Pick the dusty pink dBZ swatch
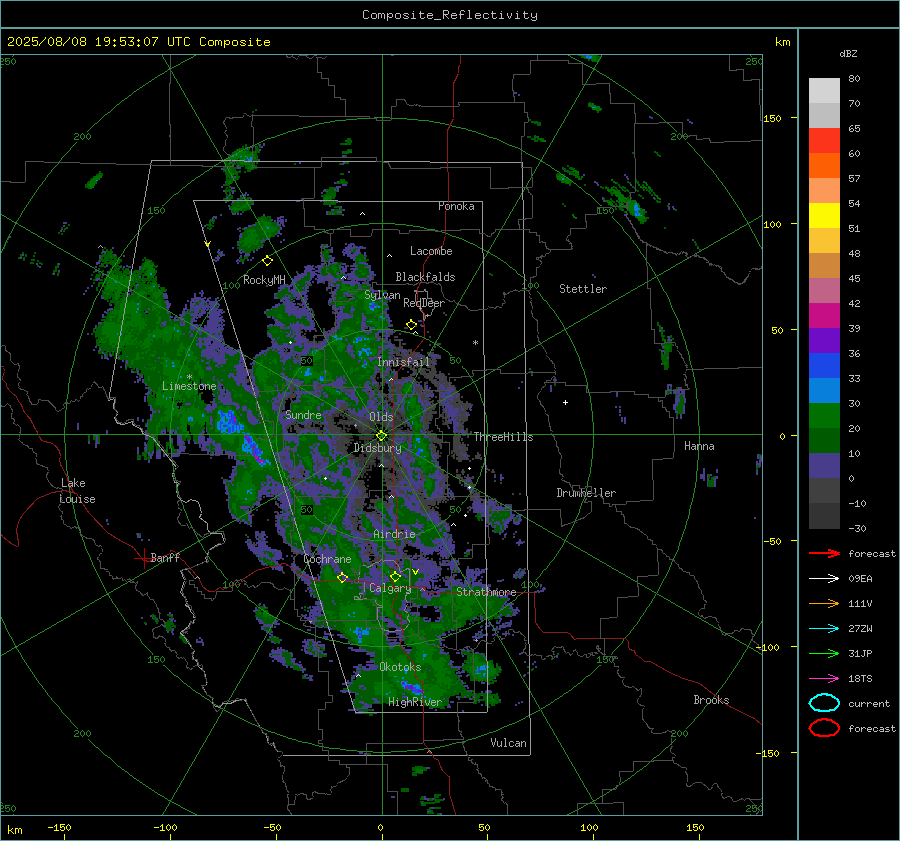The width and height of the screenshot is (900, 841). (824, 290)
